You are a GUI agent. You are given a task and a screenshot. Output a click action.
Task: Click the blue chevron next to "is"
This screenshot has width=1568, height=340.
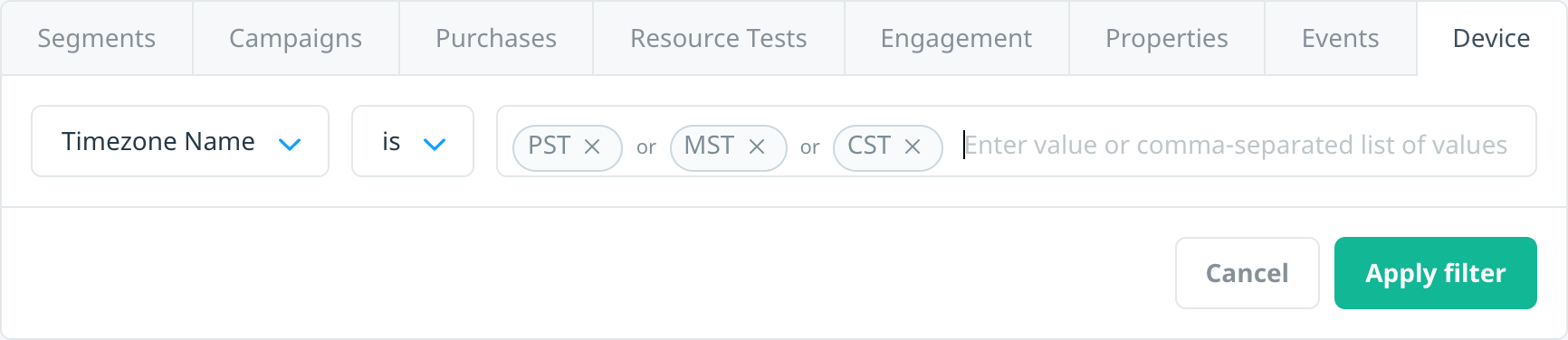[x=435, y=144]
